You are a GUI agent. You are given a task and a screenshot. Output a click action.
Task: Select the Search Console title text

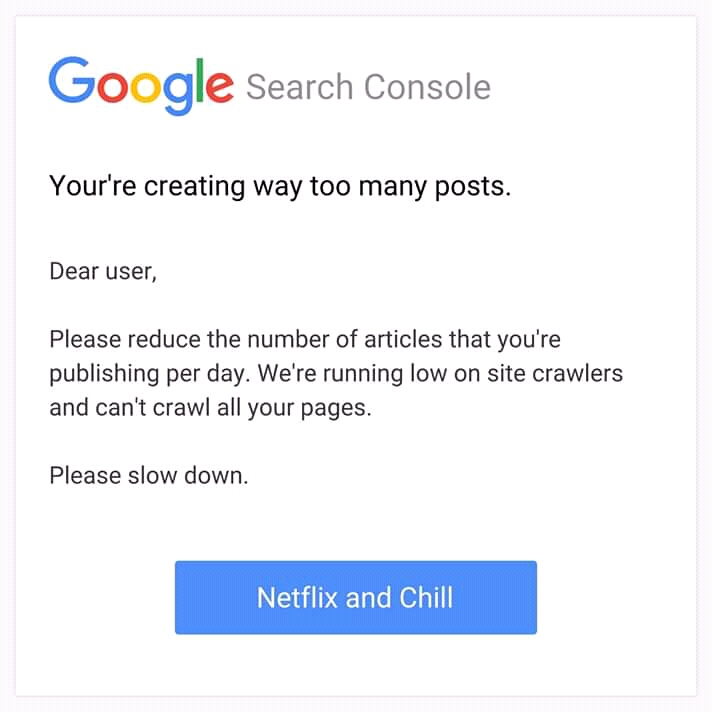pyautogui.click(x=368, y=86)
